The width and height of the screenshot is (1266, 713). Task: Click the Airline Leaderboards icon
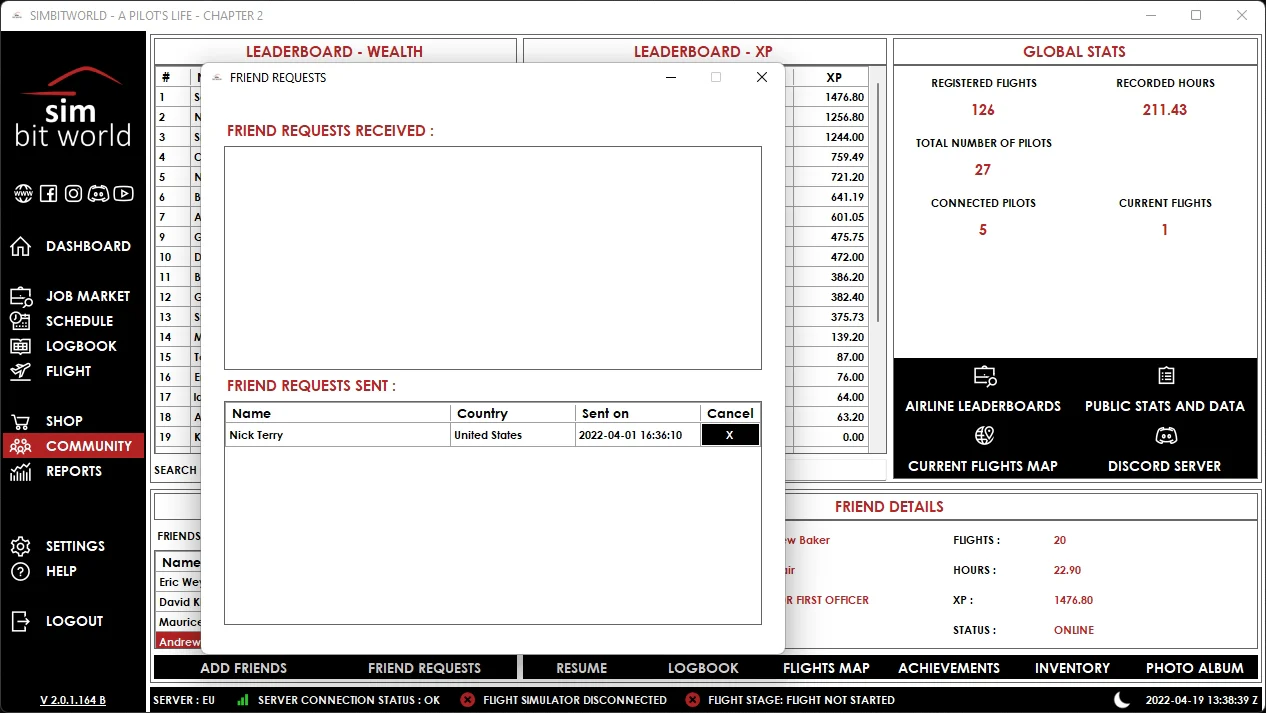984,376
